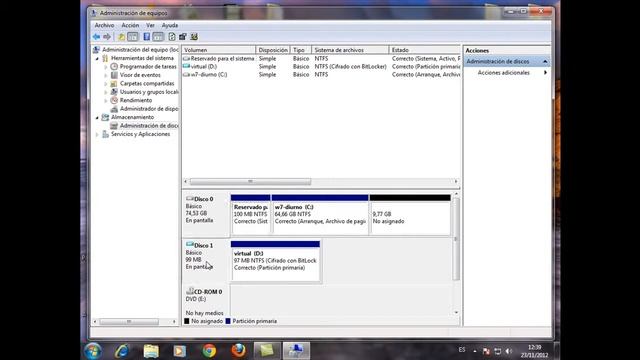
Task: Click the Disco 0 label
Action: tap(203, 199)
